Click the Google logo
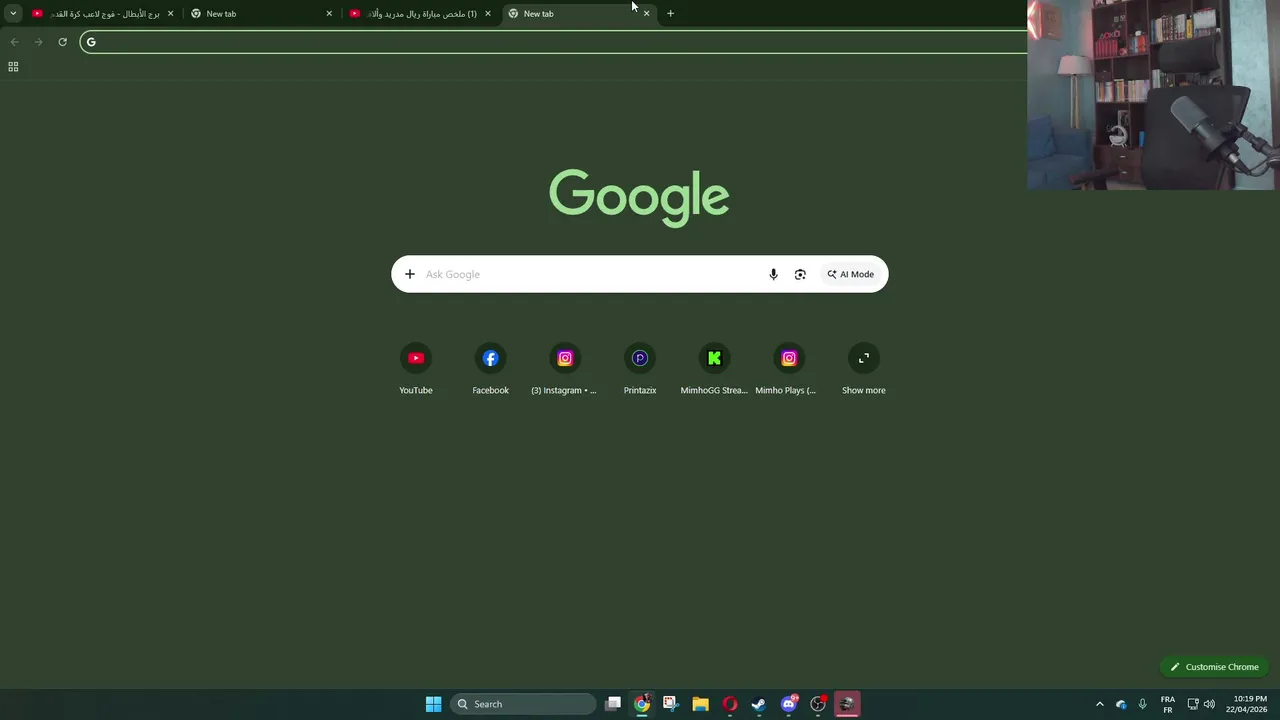Screen dimensions: 1280x720 pyautogui.click(x=639, y=198)
